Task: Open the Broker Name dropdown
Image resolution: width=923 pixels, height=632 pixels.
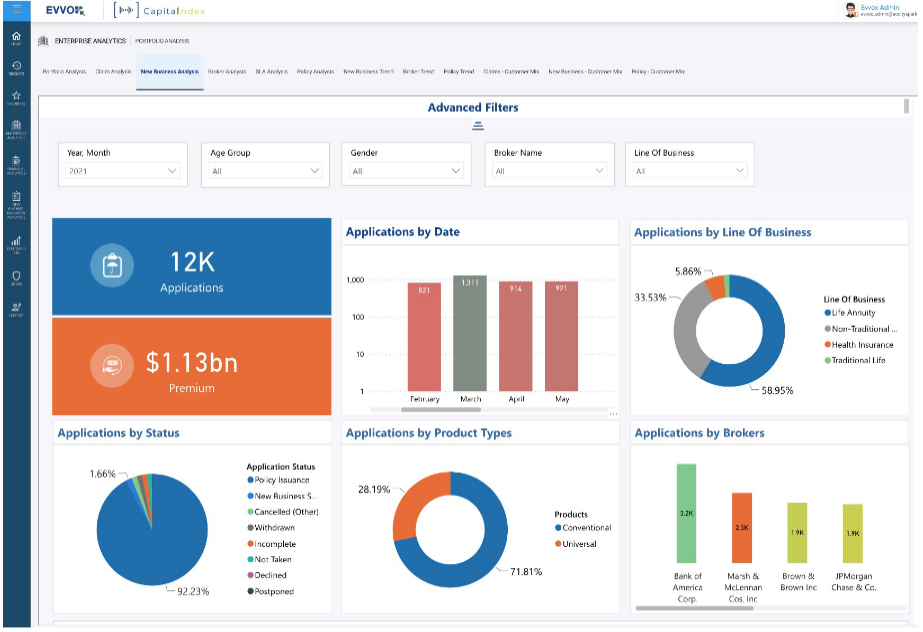Action: coord(549,171)
